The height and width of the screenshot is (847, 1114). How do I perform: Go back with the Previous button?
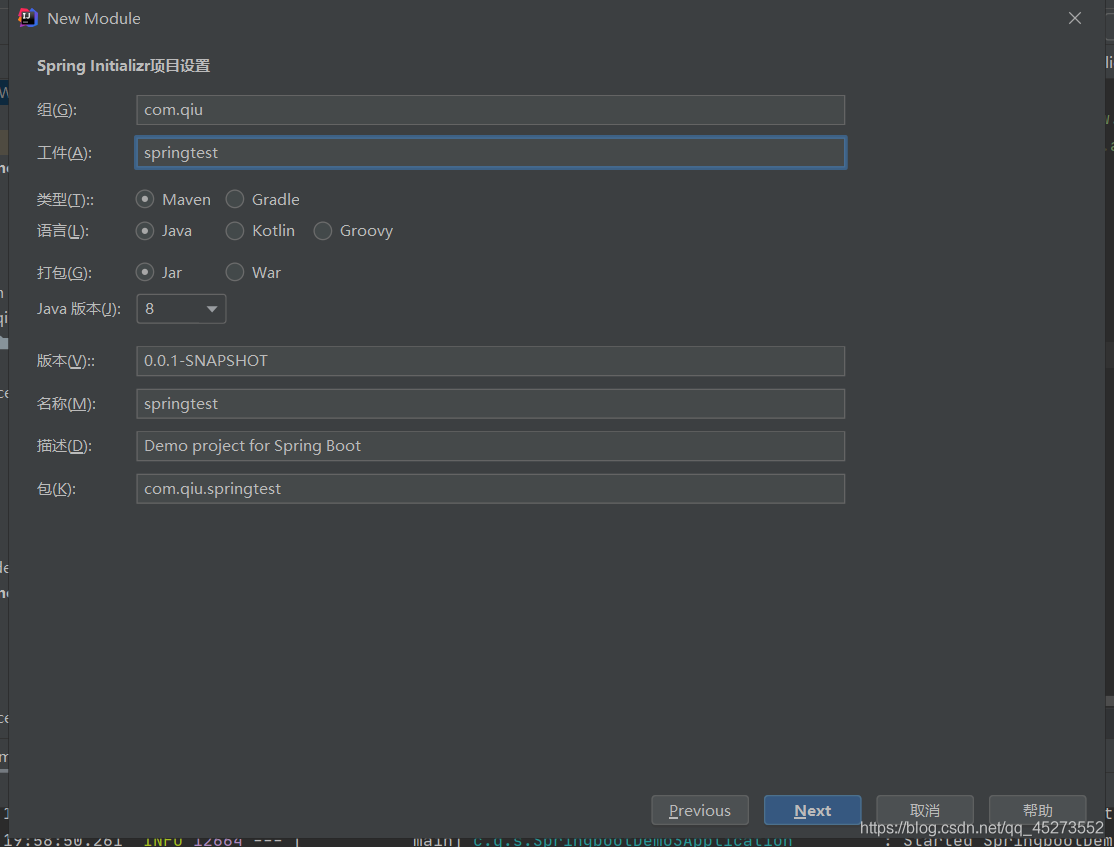700,810
